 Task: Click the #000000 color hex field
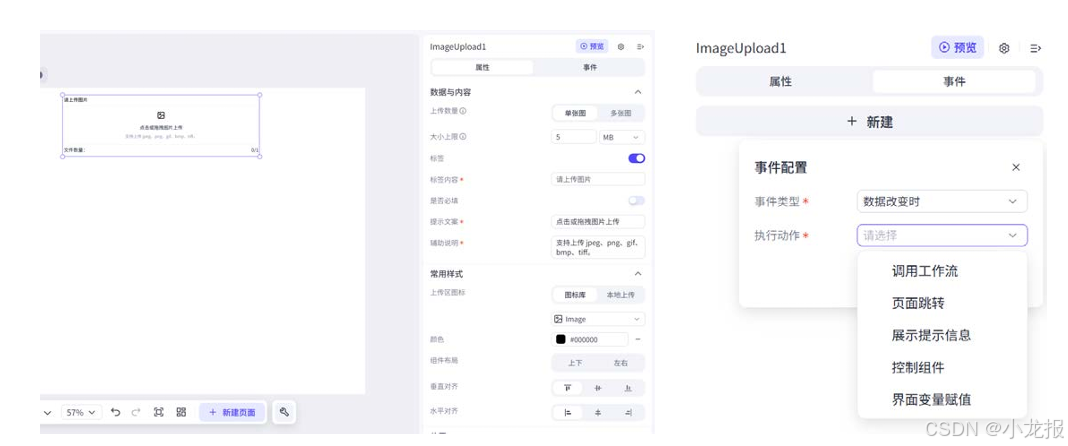590,339
